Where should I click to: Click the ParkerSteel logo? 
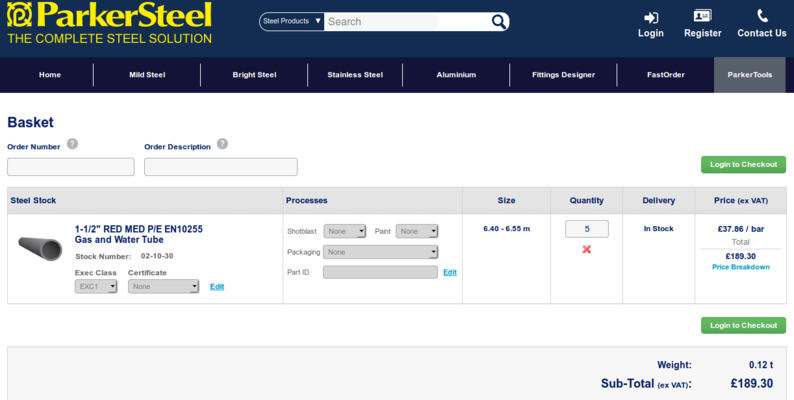coord(109,23)
